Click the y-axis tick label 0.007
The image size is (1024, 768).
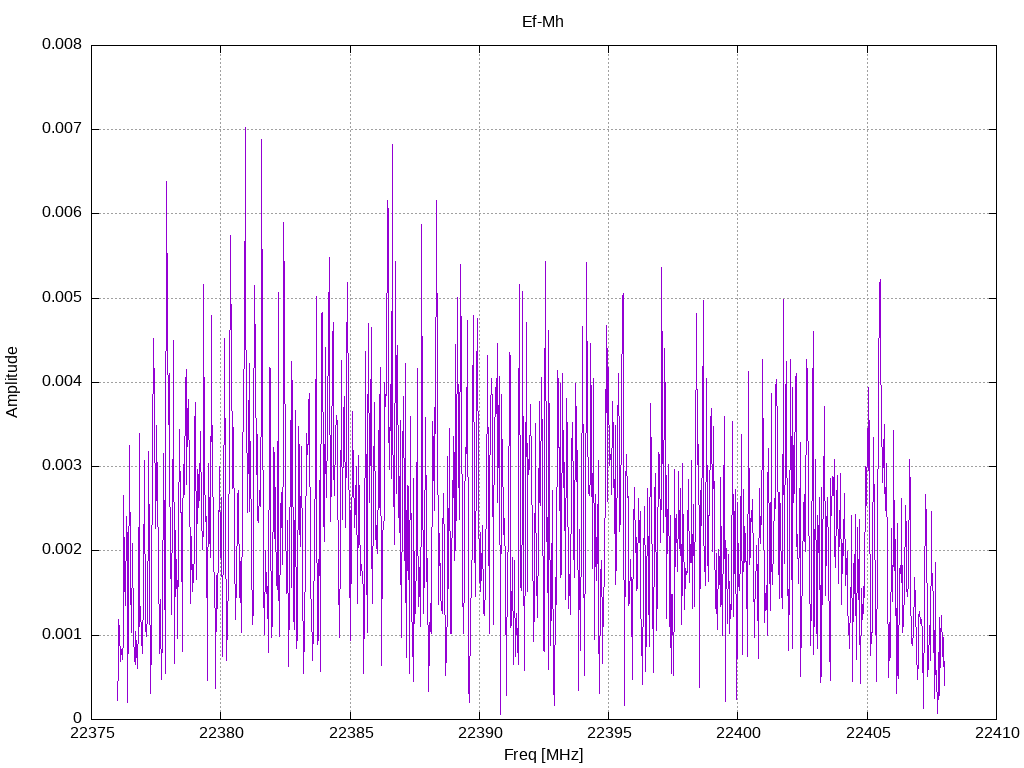62,128
